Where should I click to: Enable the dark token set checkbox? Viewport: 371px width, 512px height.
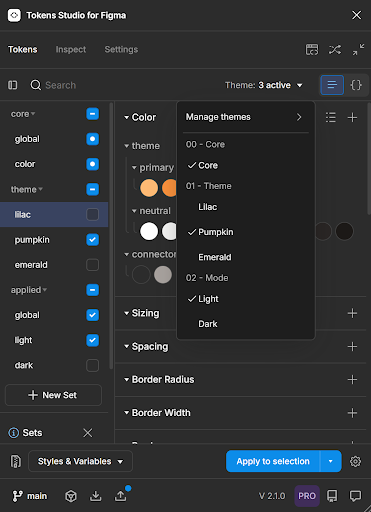click(92, 365)
